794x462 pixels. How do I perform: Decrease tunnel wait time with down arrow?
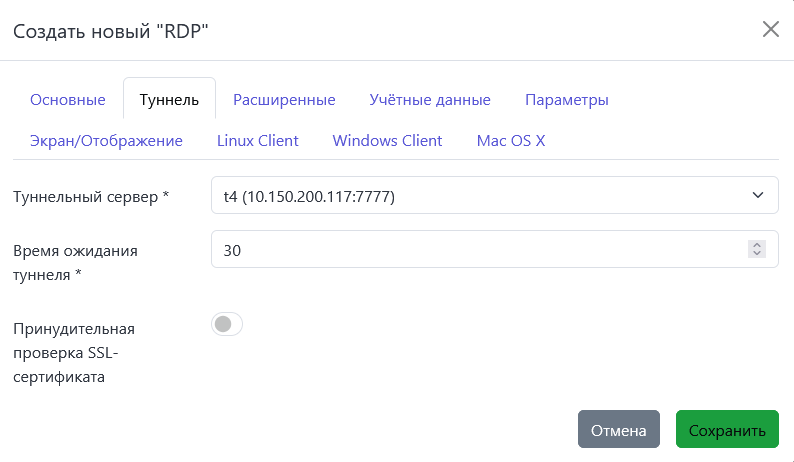point(757,255)
